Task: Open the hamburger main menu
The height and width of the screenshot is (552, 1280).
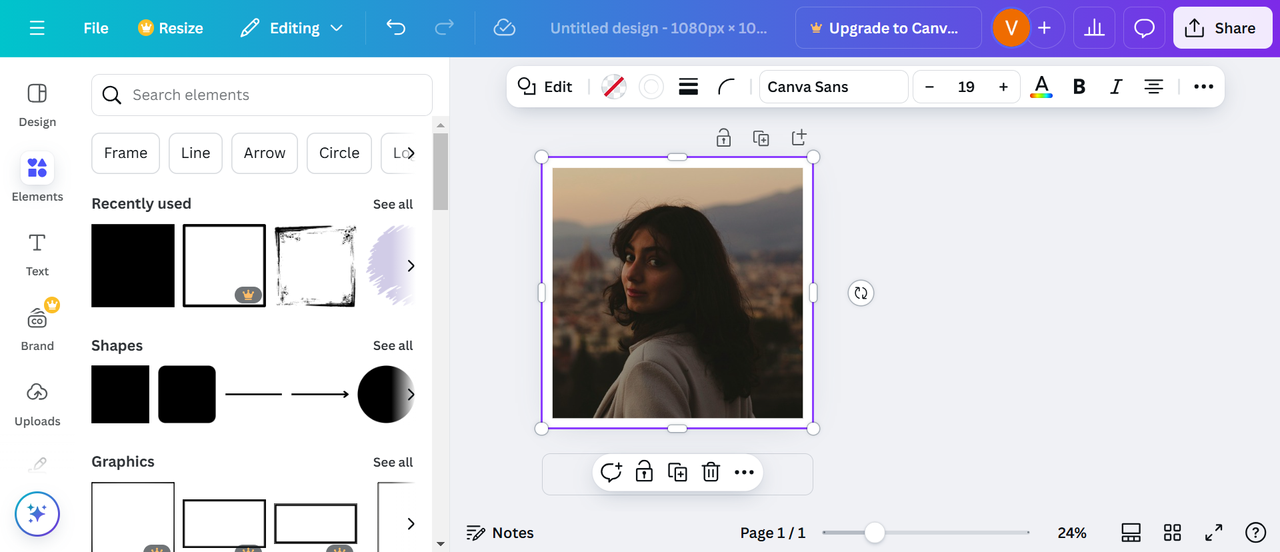Action: (37, 28)
